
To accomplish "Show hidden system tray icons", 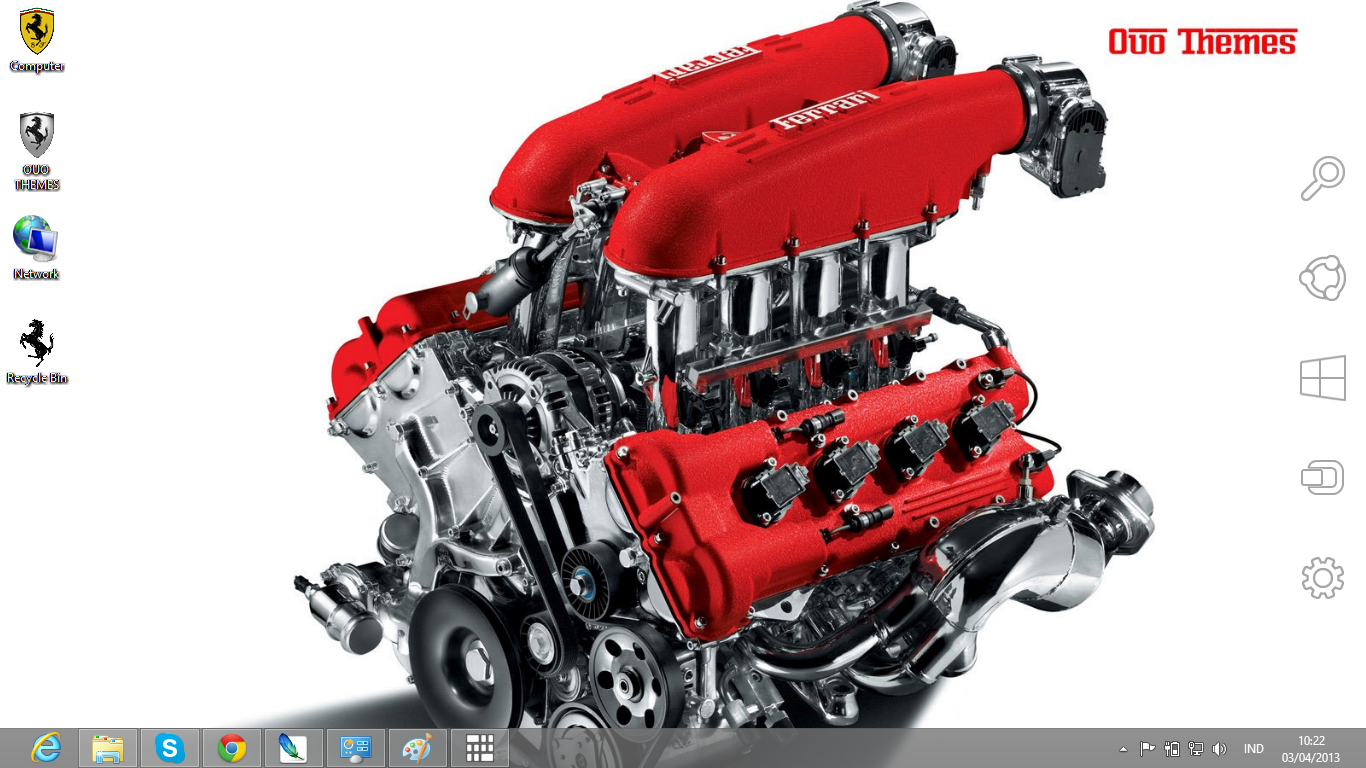I will coord(1122,749).
